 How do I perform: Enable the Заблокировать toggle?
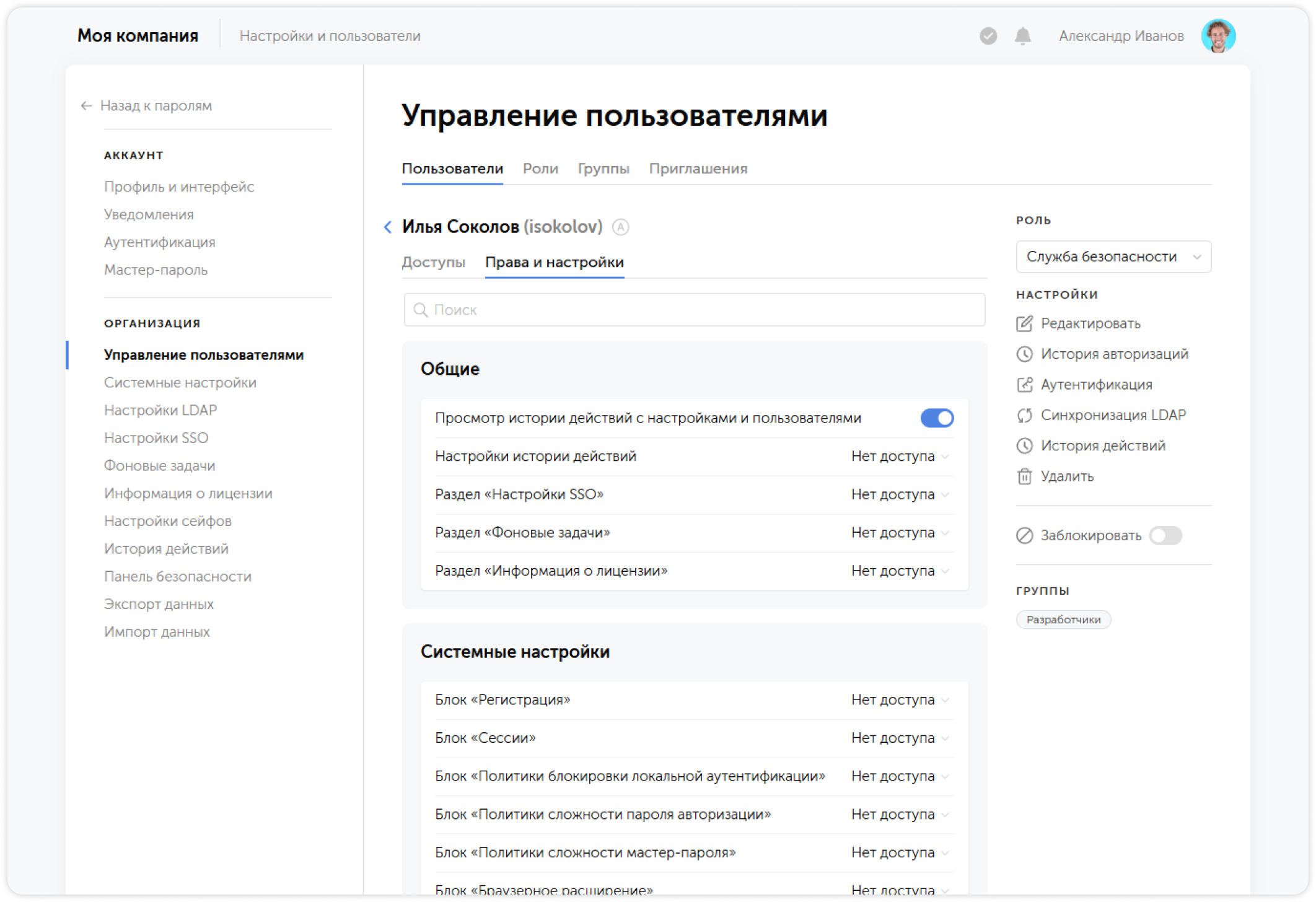pyautogui.click(x=1165, y=536)
